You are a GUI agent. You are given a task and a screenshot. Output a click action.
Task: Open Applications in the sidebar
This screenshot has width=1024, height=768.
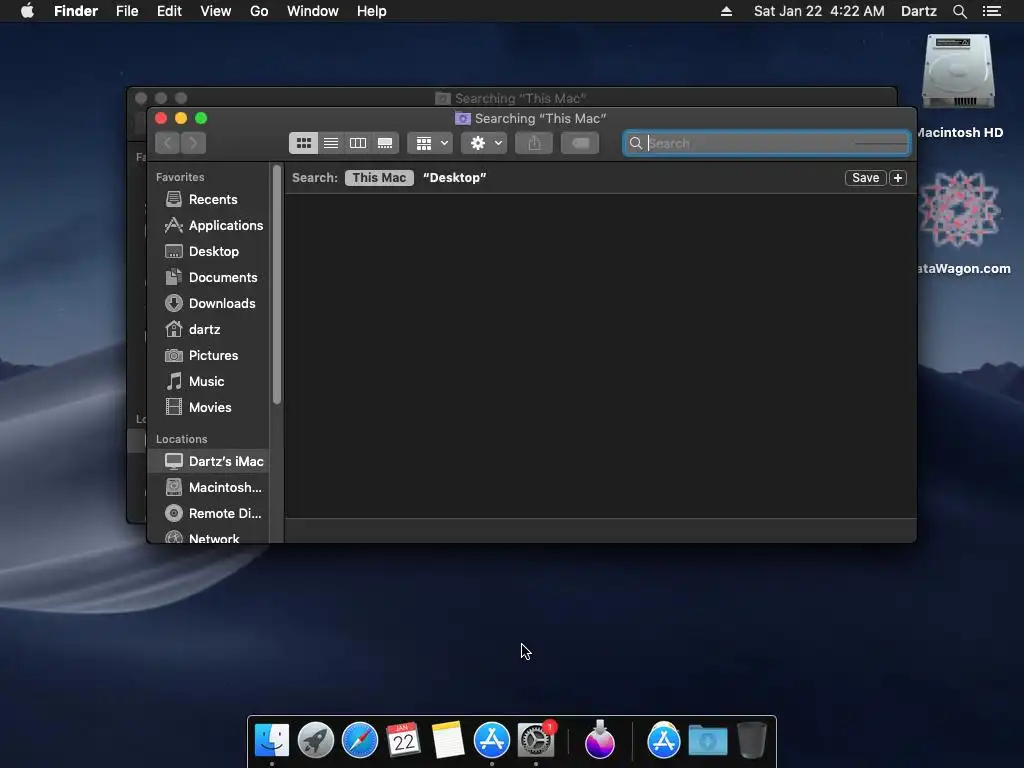coord(209,225)
